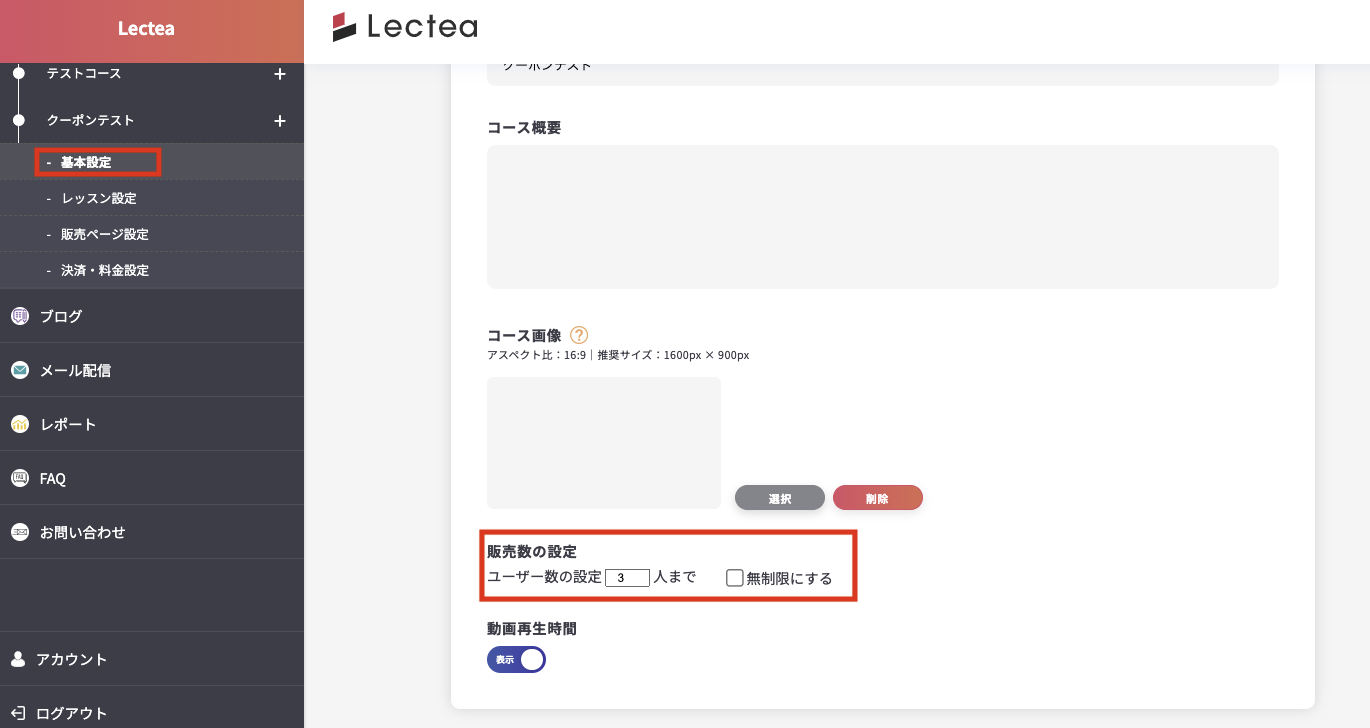Click the 削除 delete image button
Screen dimensions: 1370x728
point(878,498)
